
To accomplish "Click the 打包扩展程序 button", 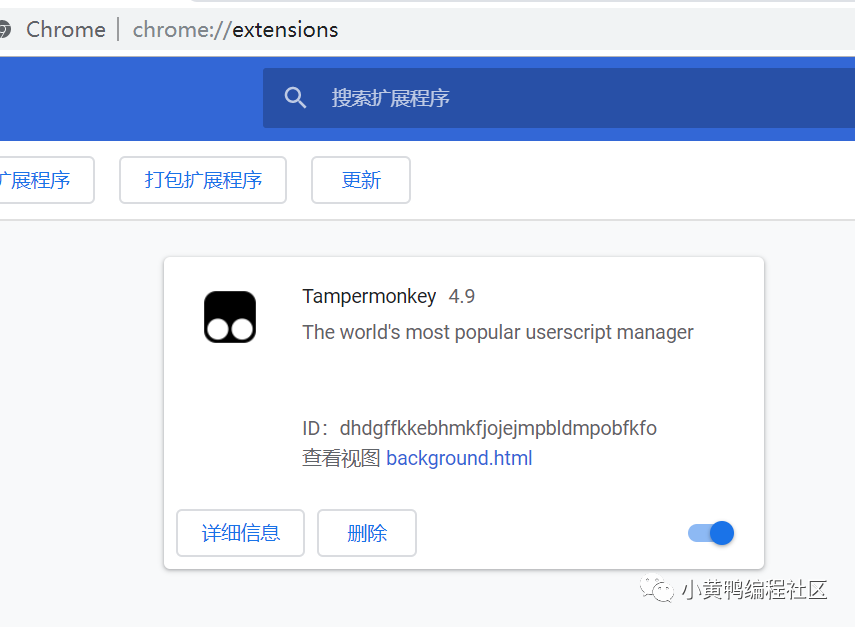I will (x=203, y=180).
